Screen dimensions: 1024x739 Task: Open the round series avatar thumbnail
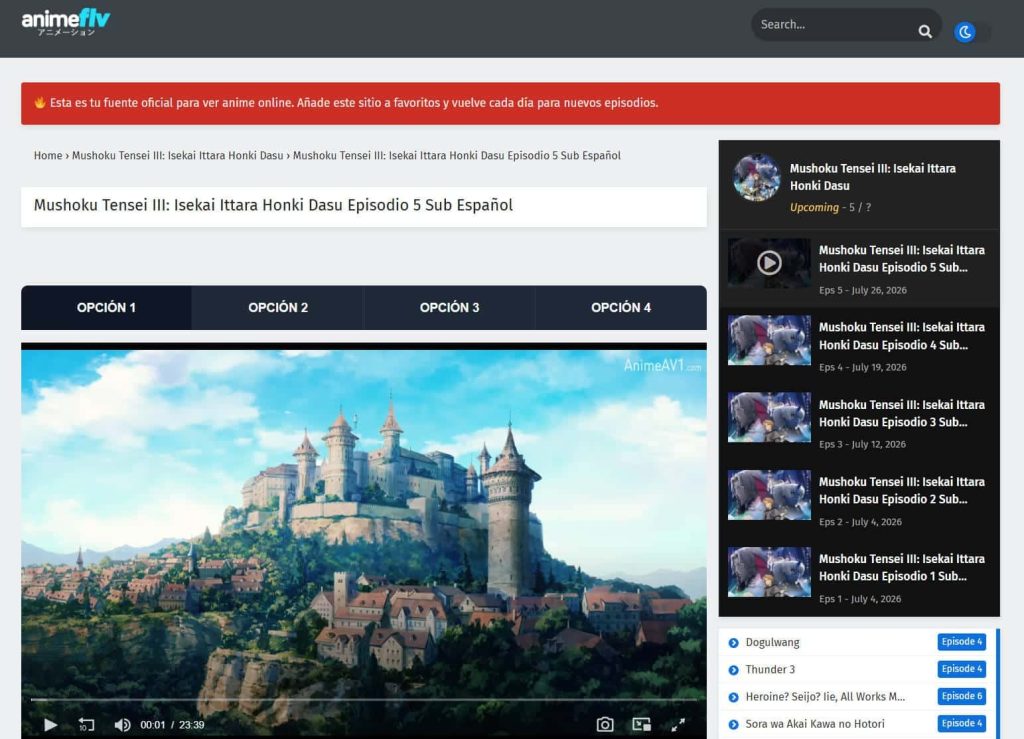(756, 177)
